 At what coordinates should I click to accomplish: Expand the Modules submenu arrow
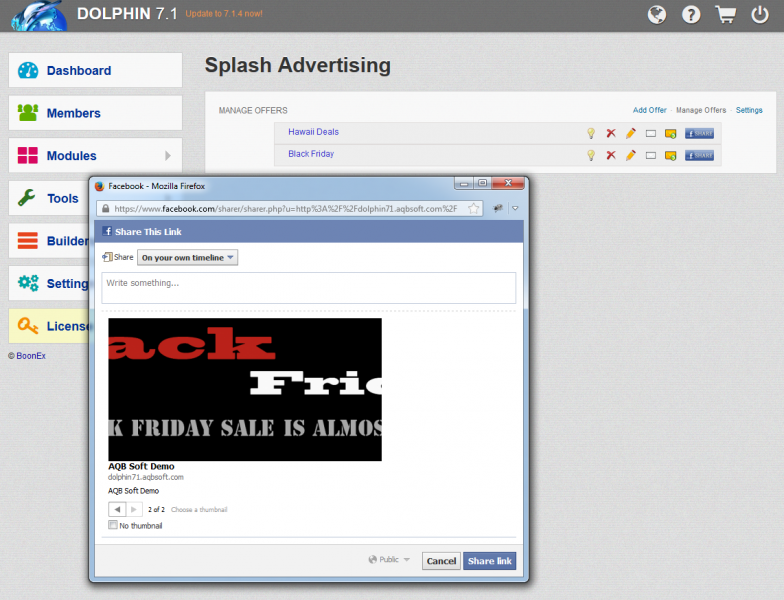[x=168, y=156]
